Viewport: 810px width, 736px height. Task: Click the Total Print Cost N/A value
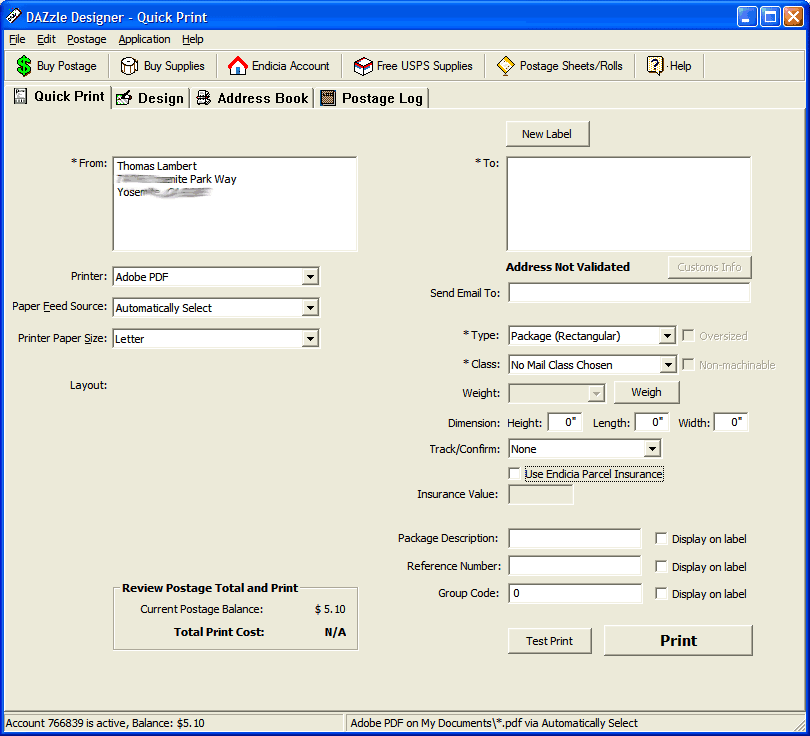tap(335, 632)
